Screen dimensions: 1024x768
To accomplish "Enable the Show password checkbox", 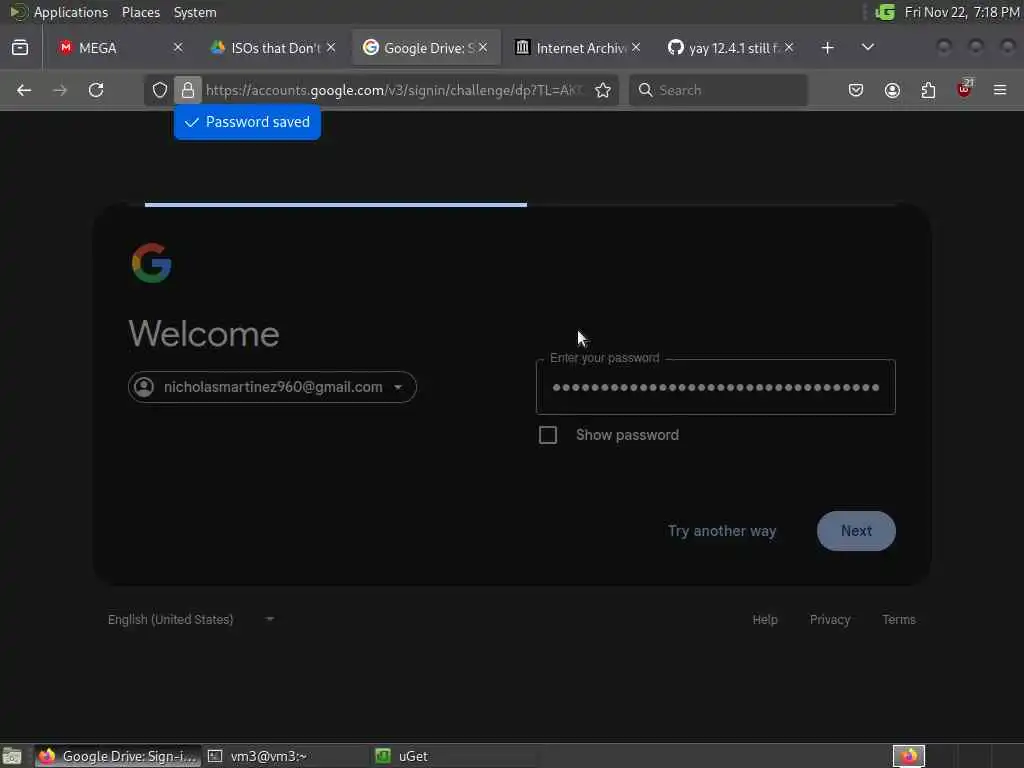I will click(x=548, y=435).
